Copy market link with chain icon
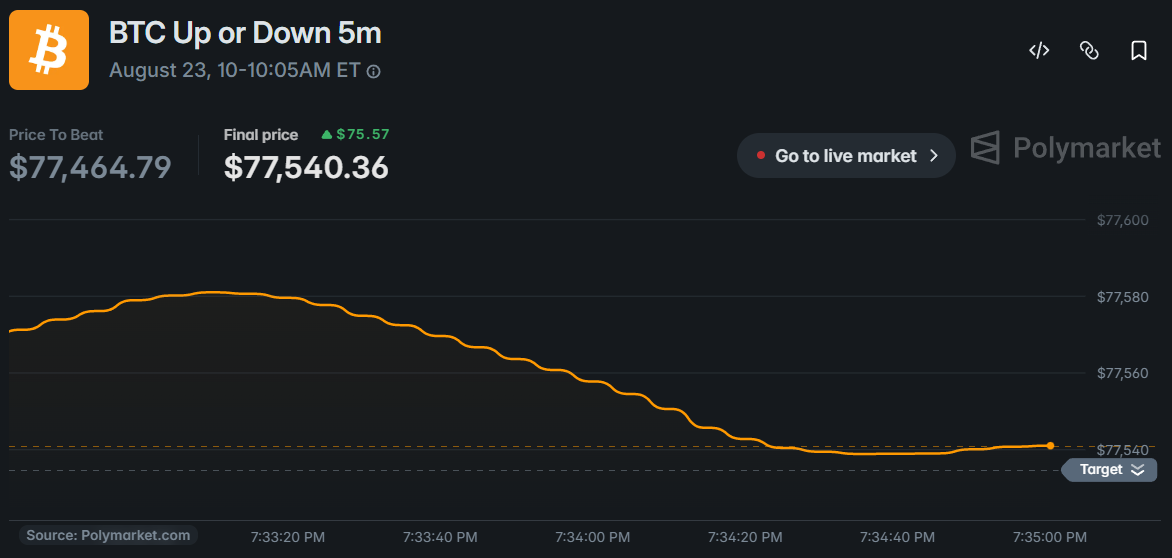The height and width of the screenshot is (558, 1172). pyautogui.click(x=1089, y=51)
